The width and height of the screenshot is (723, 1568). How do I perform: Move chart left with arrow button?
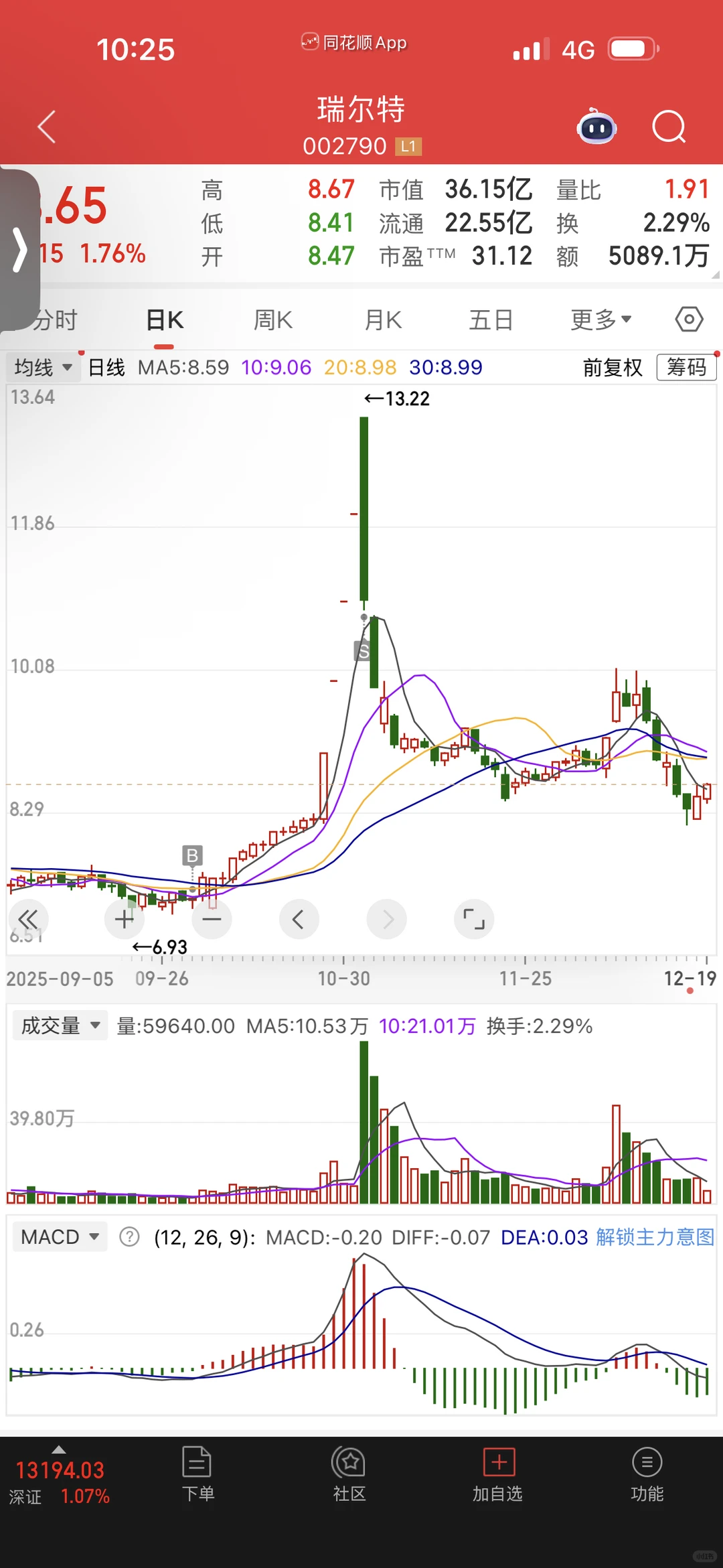click(299, 919)
